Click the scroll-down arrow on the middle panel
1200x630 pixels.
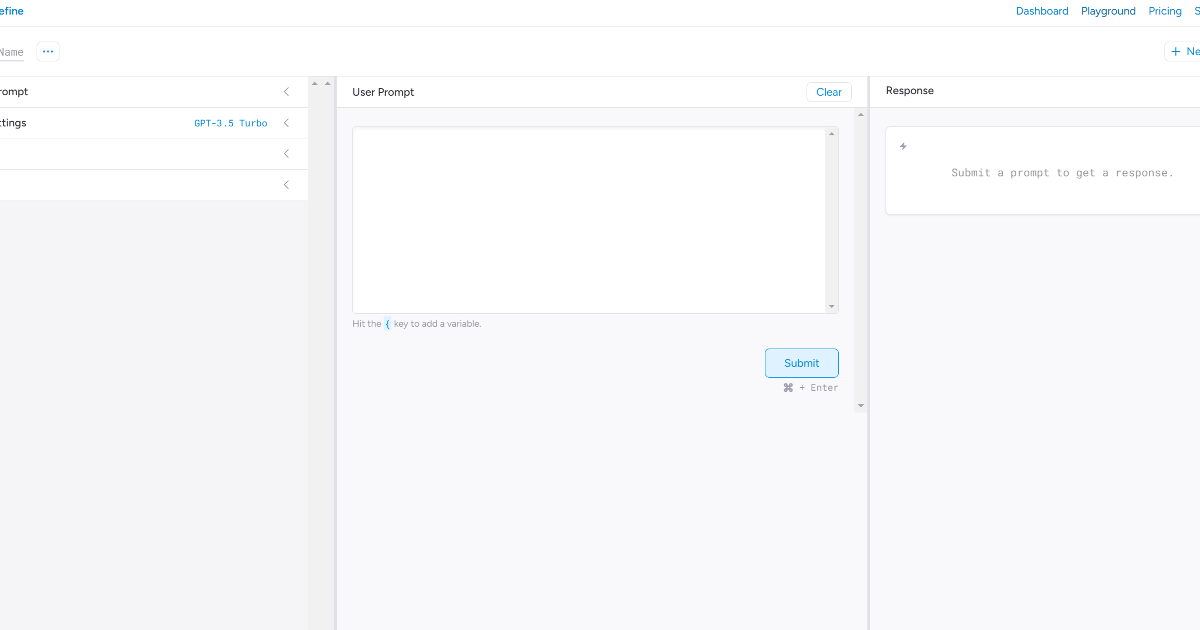860,405
